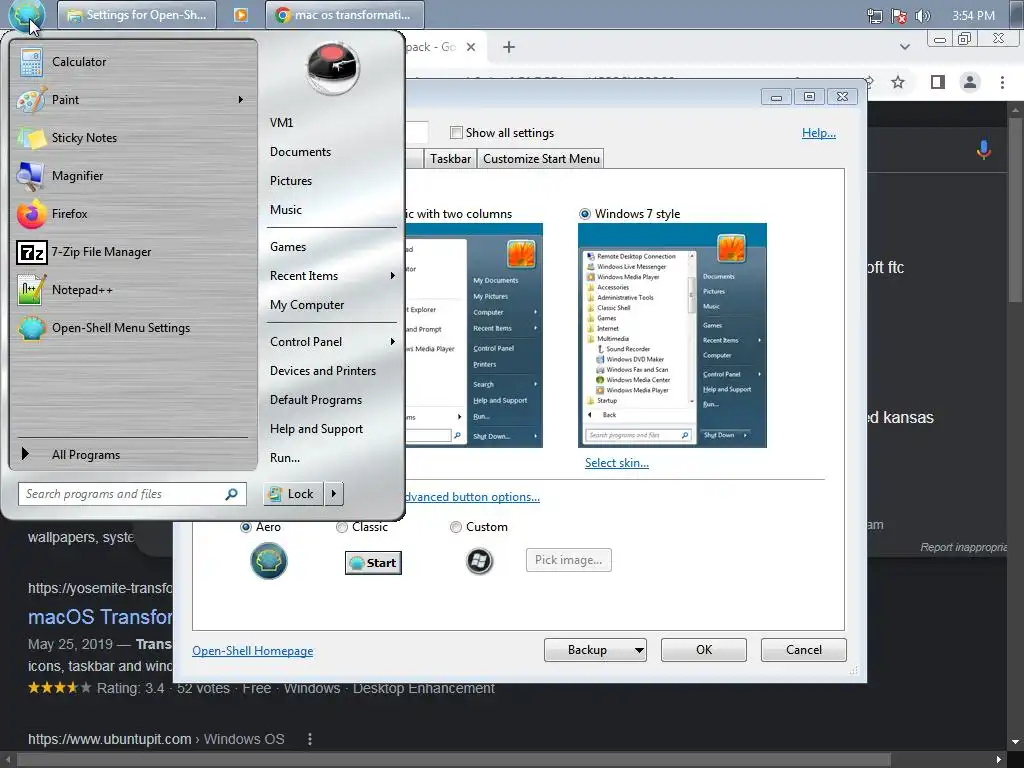Viewport: 1024px width, 768px height.
Task: Launch Notepad++
Action: click(x=133, y=289)
